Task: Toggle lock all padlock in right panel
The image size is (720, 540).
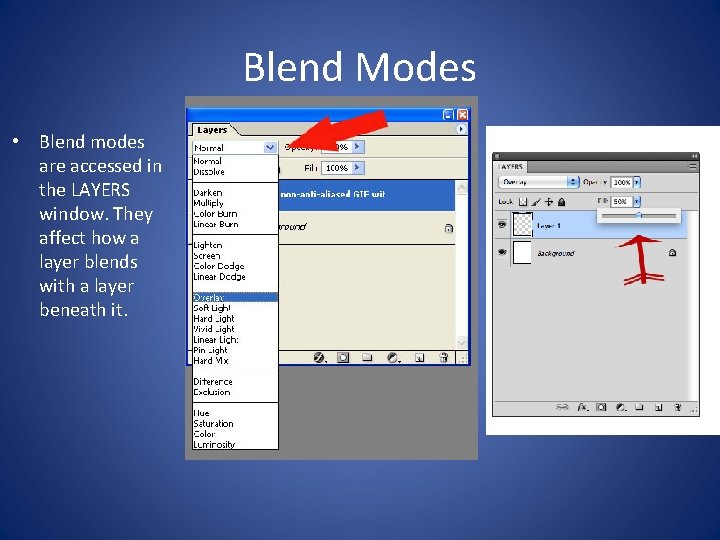Action: pyautogui.click(x=561, y=202)
